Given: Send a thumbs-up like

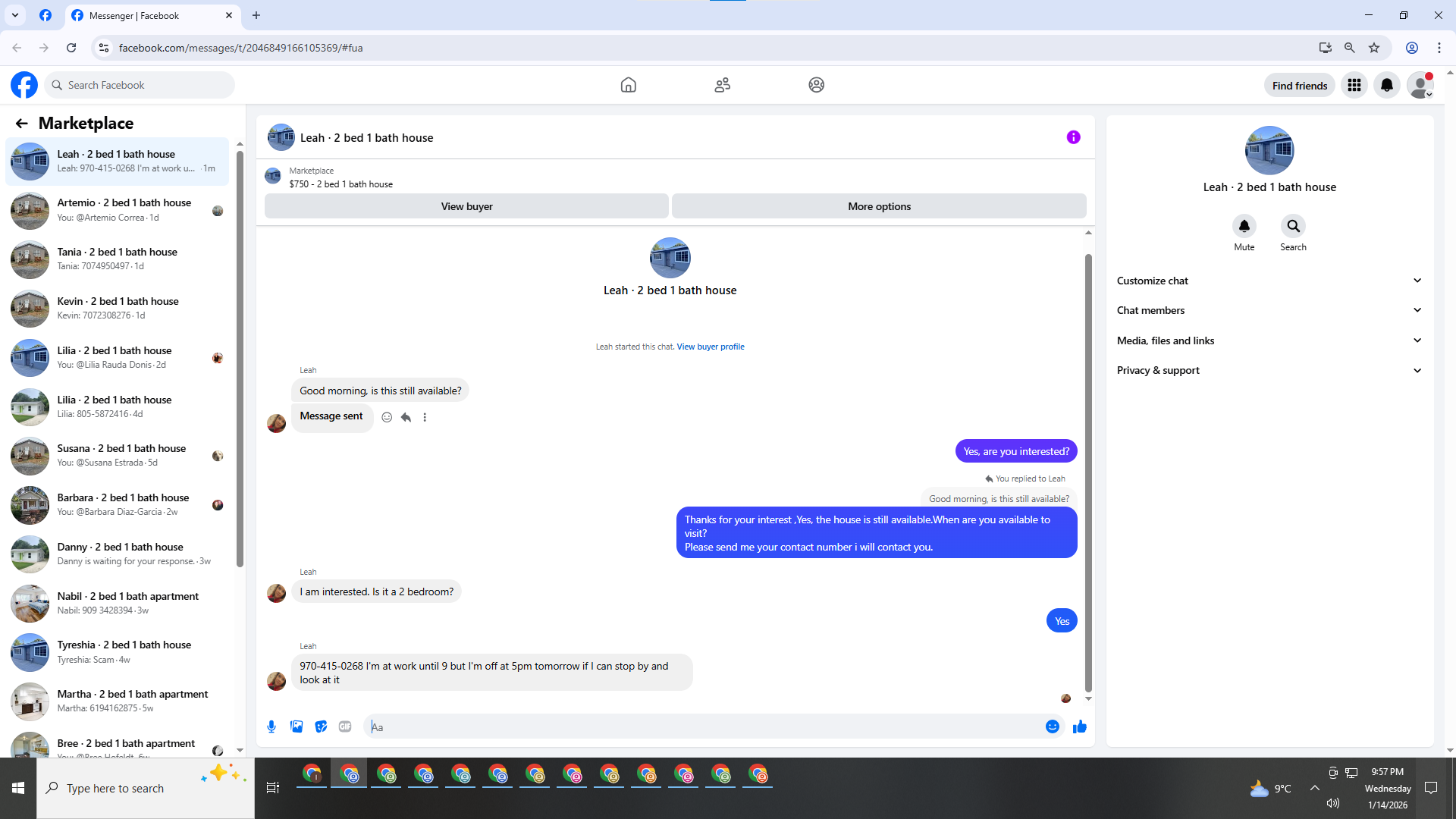Looking at the screenshot, I should 1080,726.
